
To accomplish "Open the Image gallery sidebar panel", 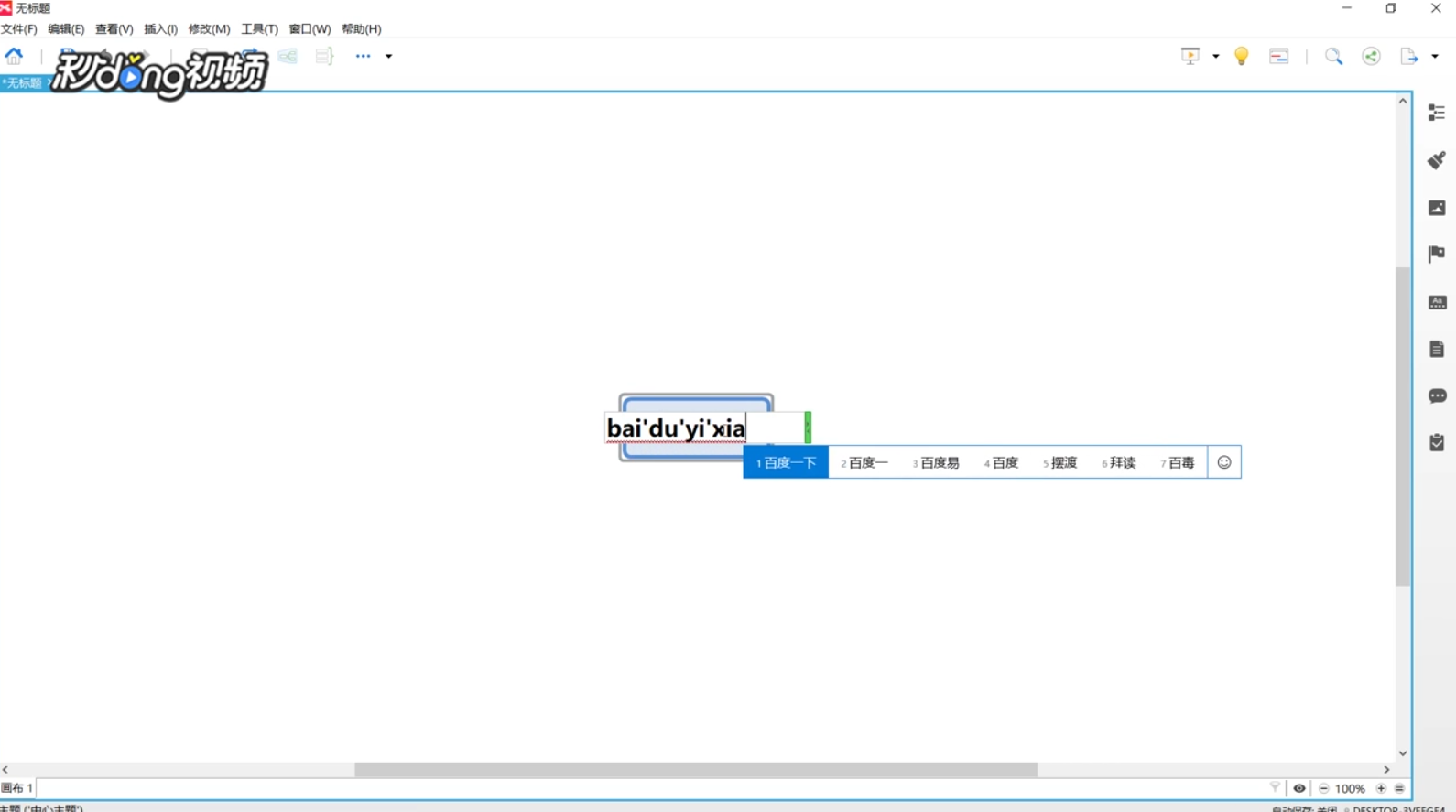I will pyautogui.click(x=1437, y=208).
